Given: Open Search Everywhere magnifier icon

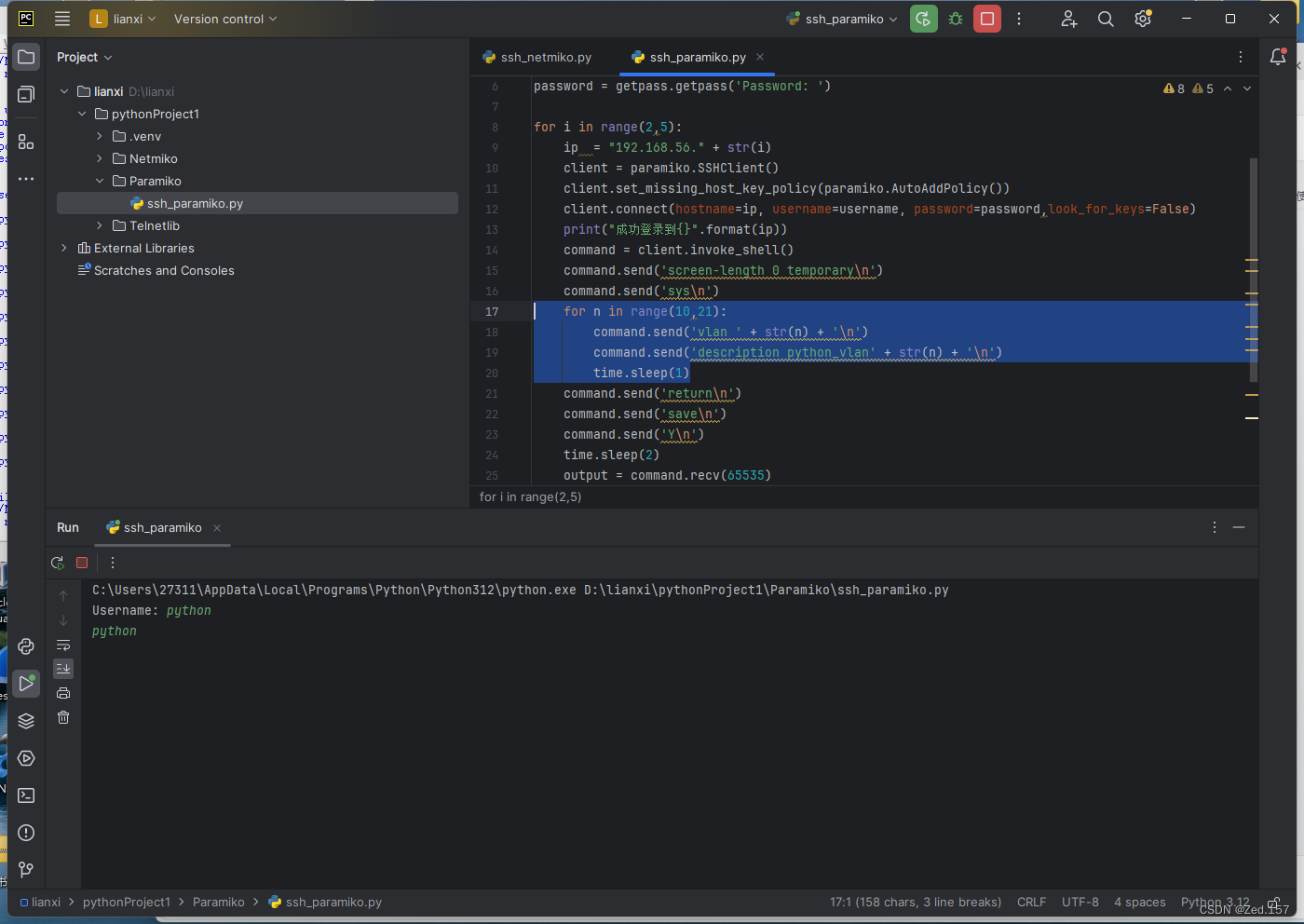Looking at the screenshot, I should pyautogui.click(x=1106, y=18).
